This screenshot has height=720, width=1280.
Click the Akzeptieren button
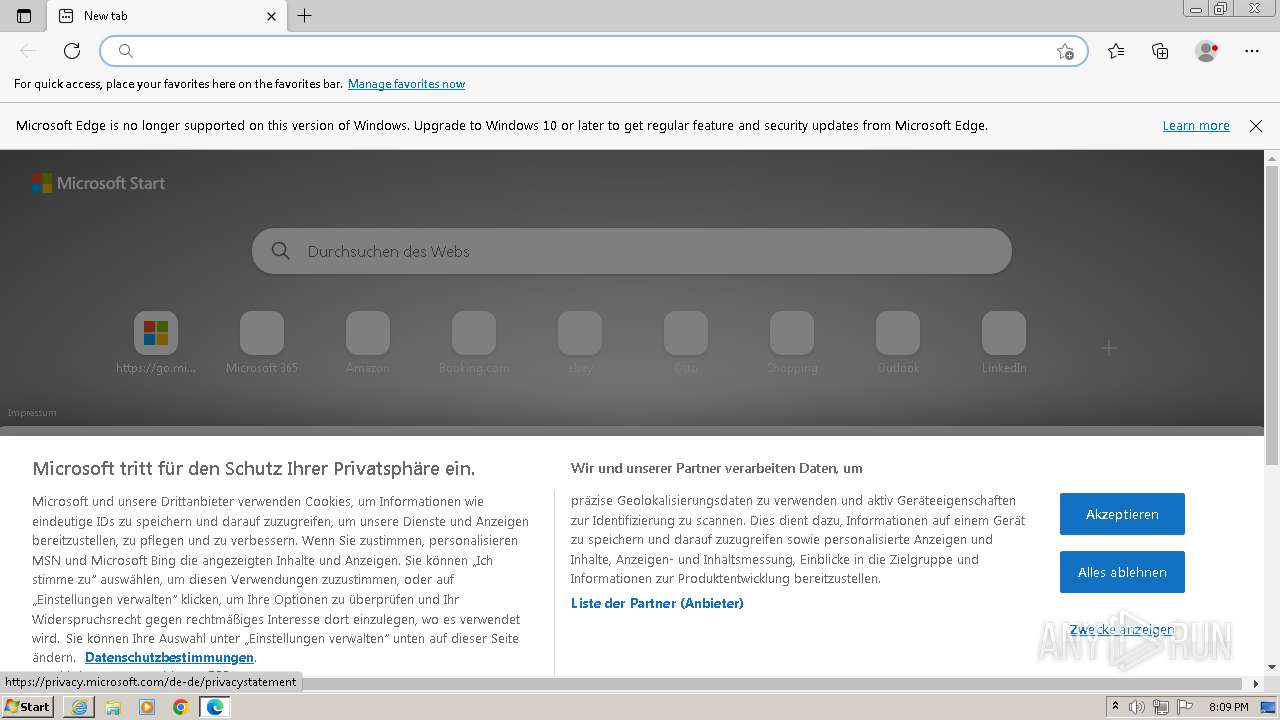point(1122,514)
